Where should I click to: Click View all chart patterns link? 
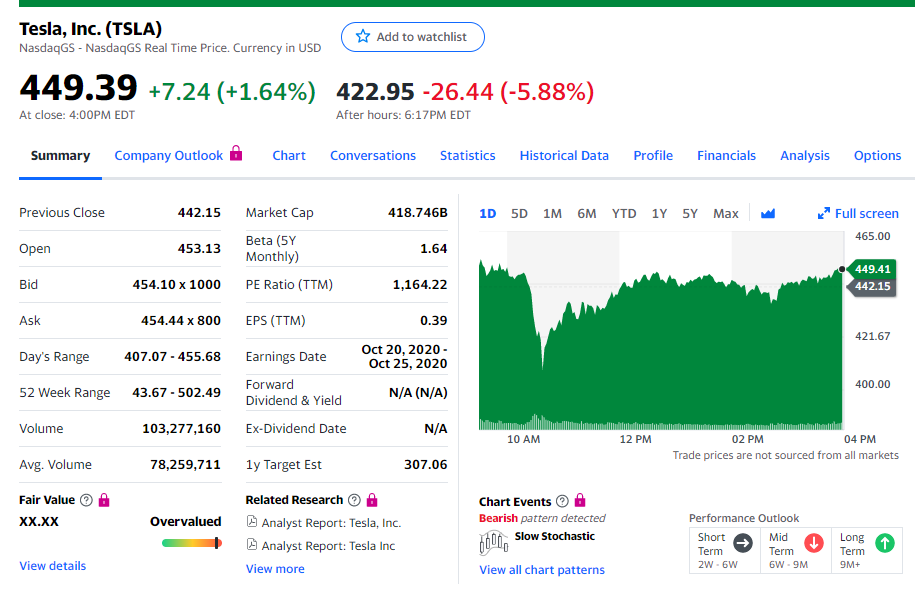(542, 570)
